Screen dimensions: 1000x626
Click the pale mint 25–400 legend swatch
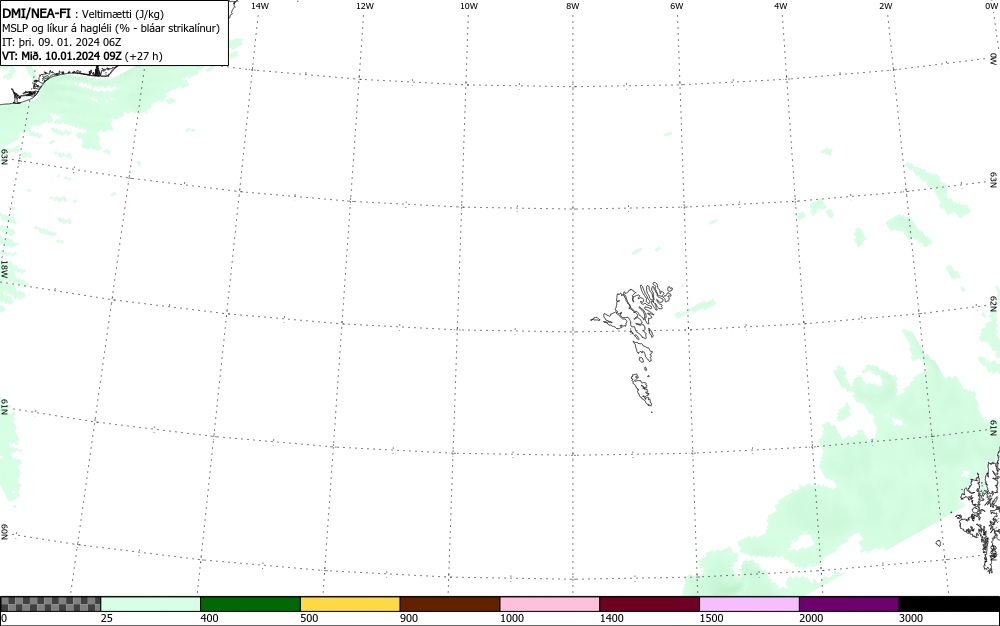pyautogui.click(x=151, y=604)
